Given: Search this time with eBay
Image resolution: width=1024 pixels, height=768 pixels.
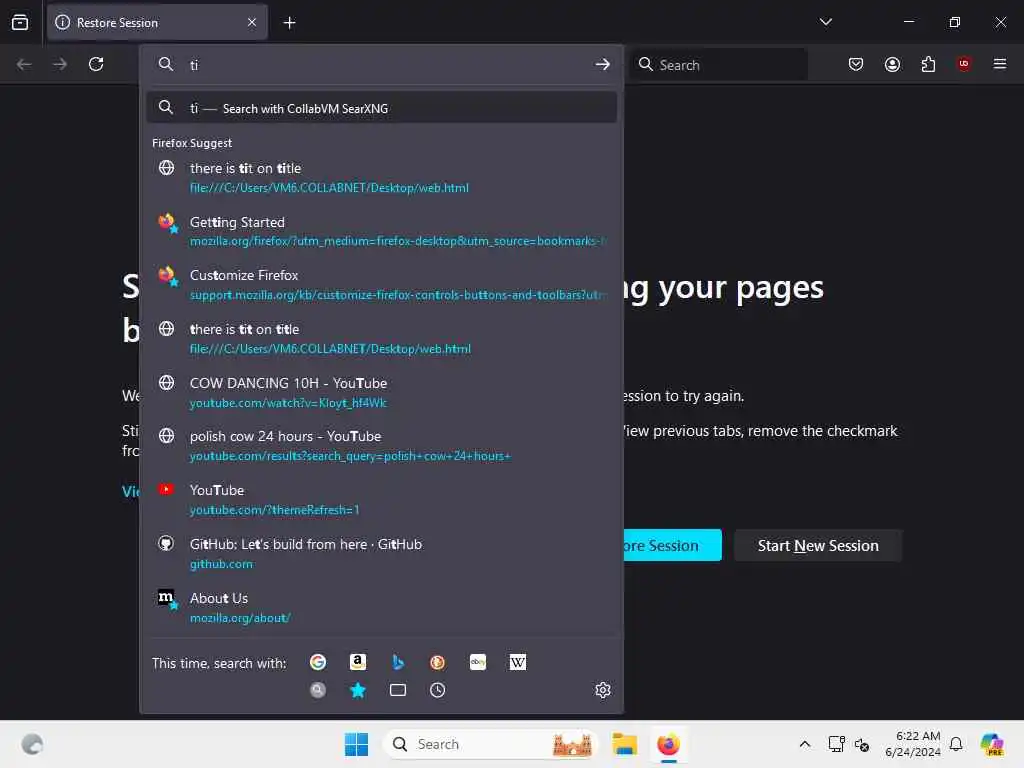Looking at the screenshot, I should coord(477,662).
